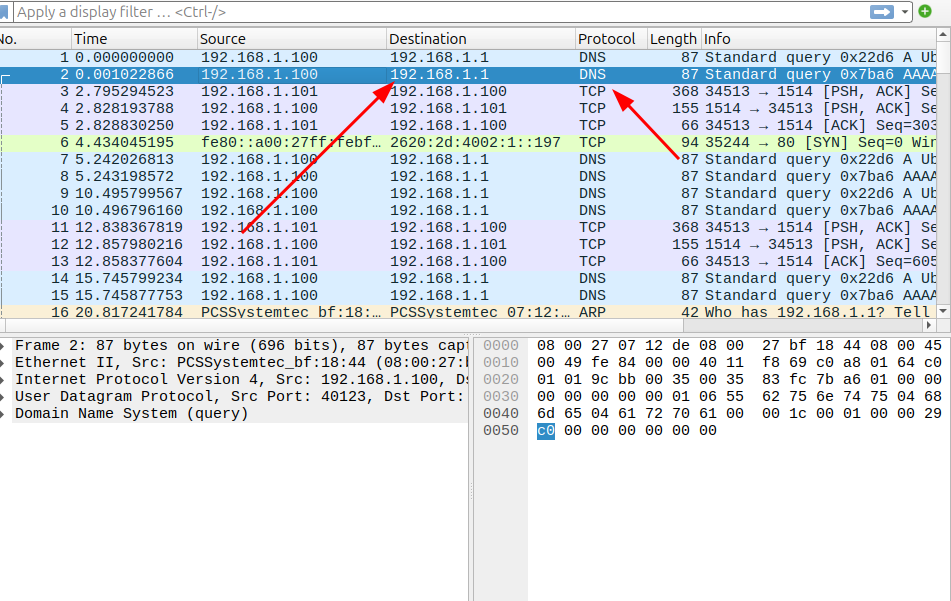
Task: Select packet 2 at time 0.001022866
Action: click(468, 75)
